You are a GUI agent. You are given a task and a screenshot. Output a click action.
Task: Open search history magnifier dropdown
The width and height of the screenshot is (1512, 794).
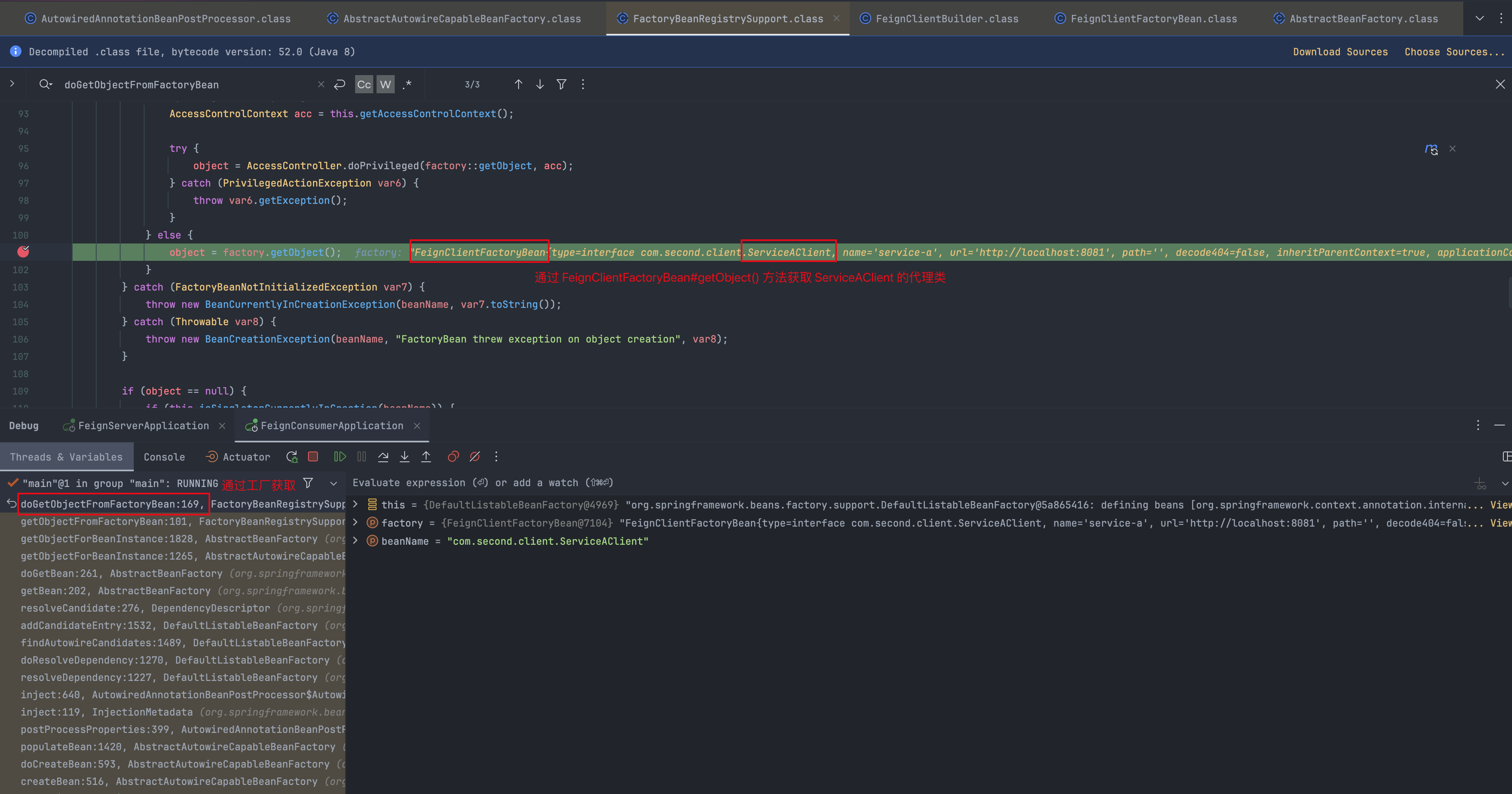tap(46, 85)
